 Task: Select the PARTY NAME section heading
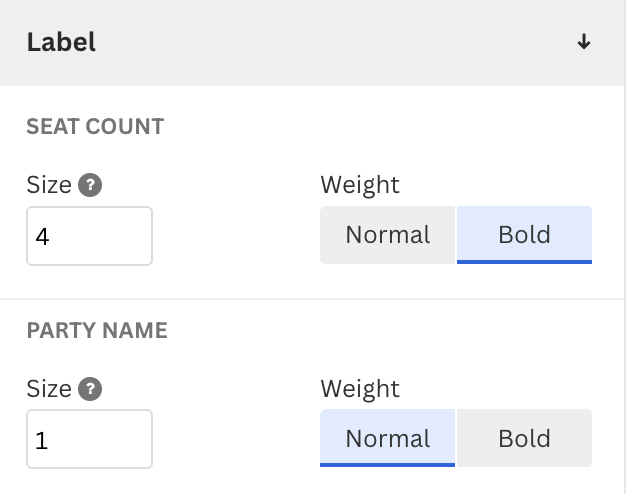tap(97, 330)
